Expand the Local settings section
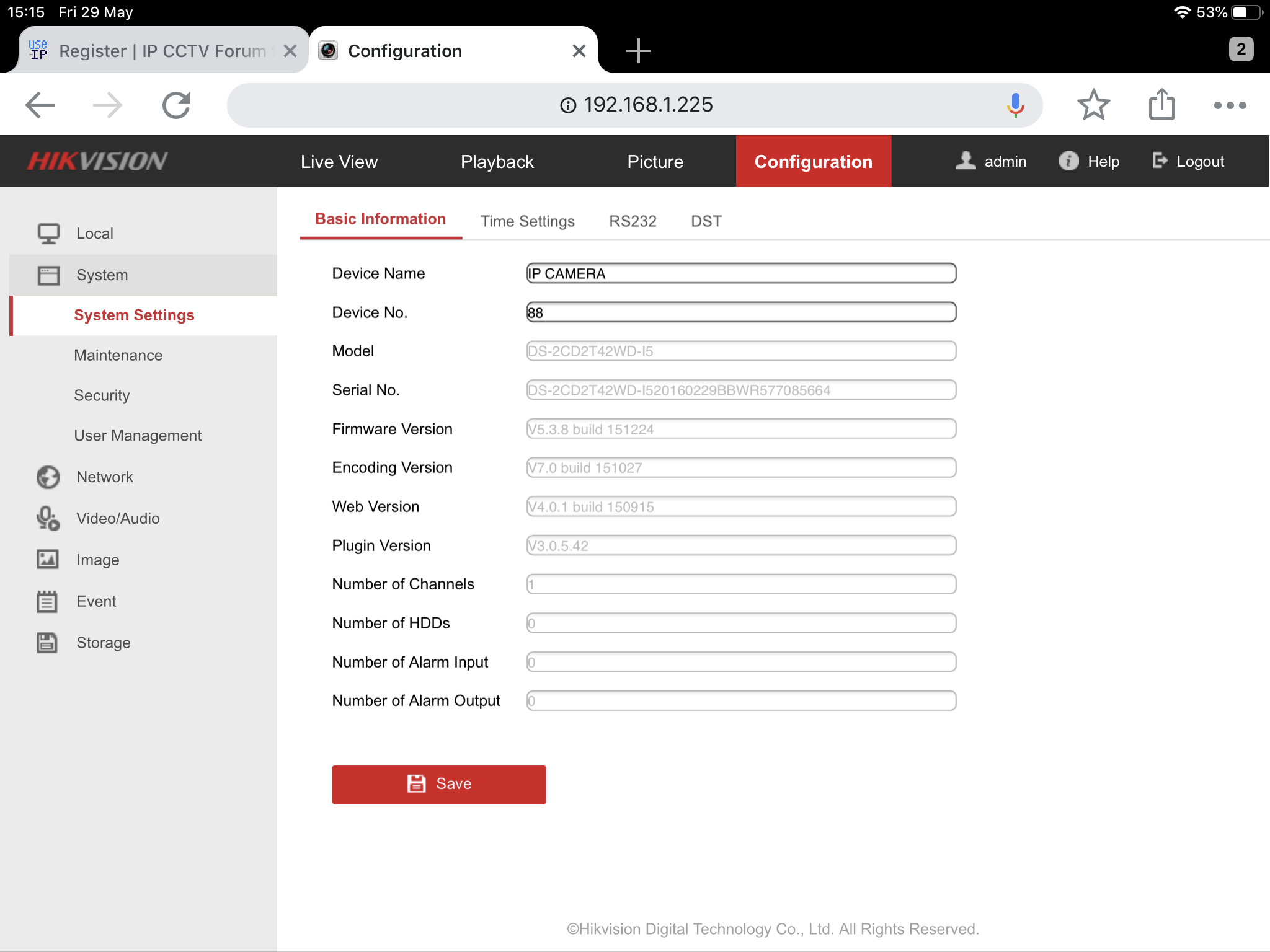Screen dimensions: 1270x952 tap(94, 234)
